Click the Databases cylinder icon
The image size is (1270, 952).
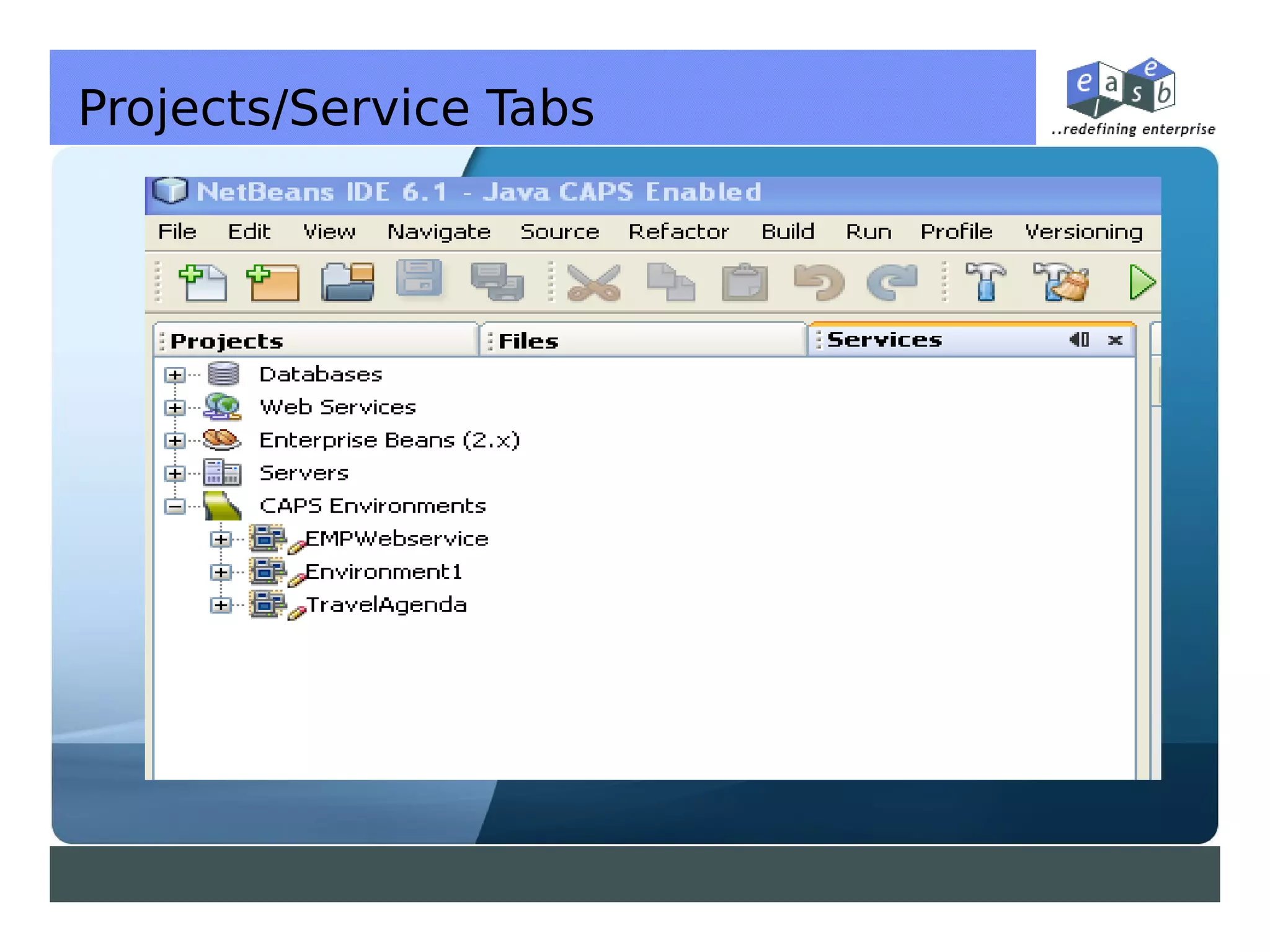223,374
